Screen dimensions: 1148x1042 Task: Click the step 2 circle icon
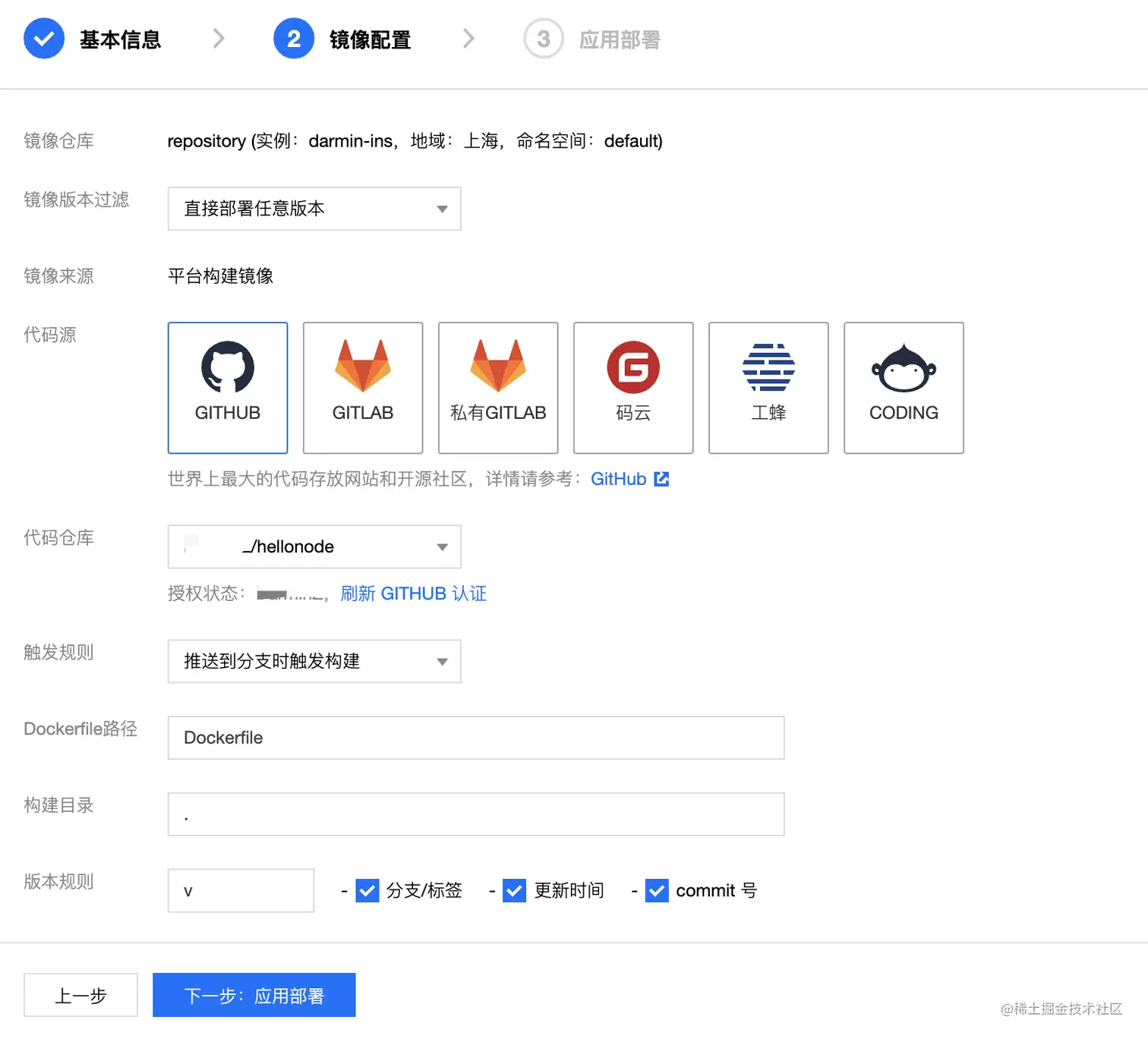tap(294, 39)
